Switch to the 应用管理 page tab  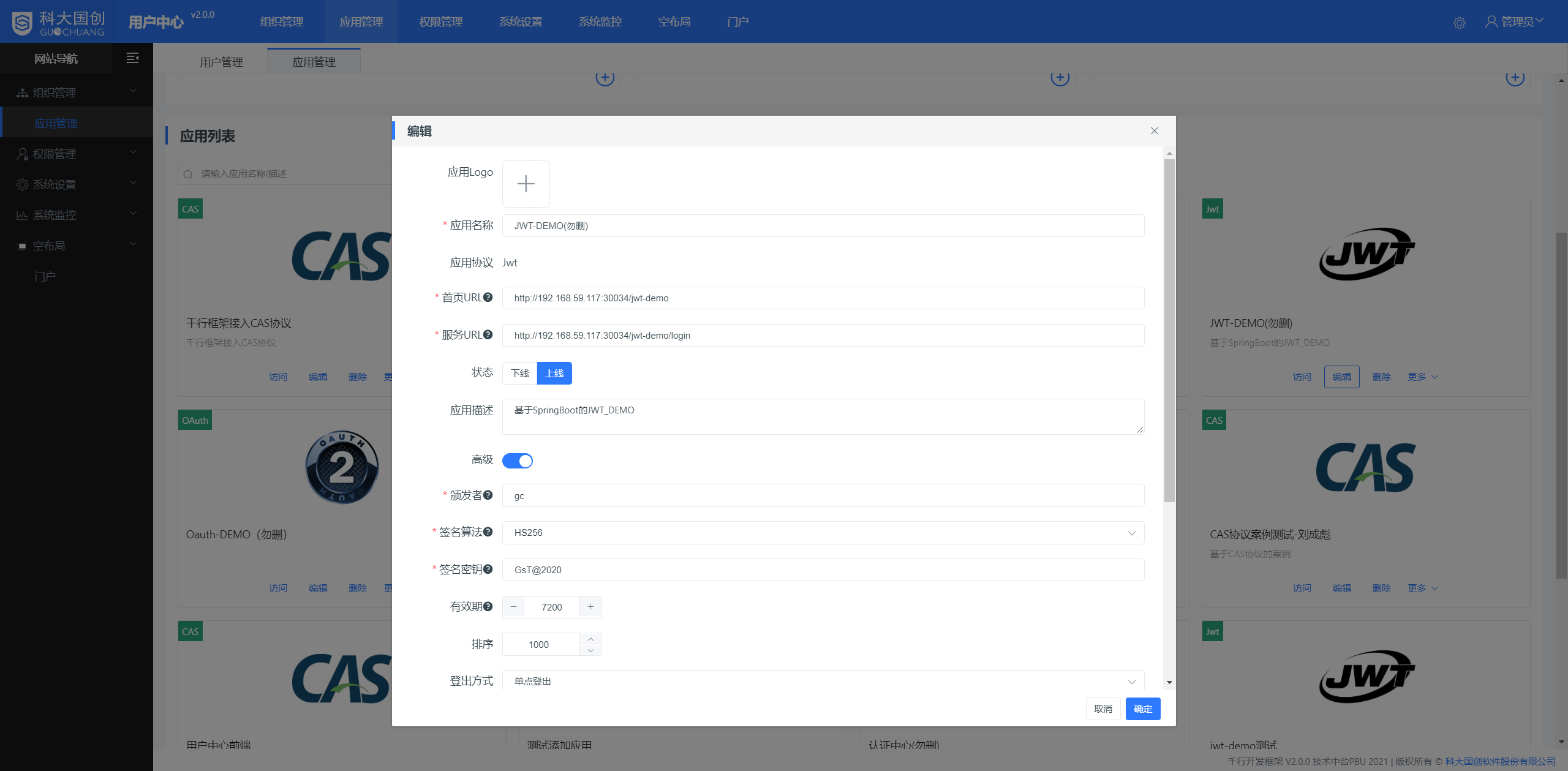pyautogui.click(x=314, y=62)
